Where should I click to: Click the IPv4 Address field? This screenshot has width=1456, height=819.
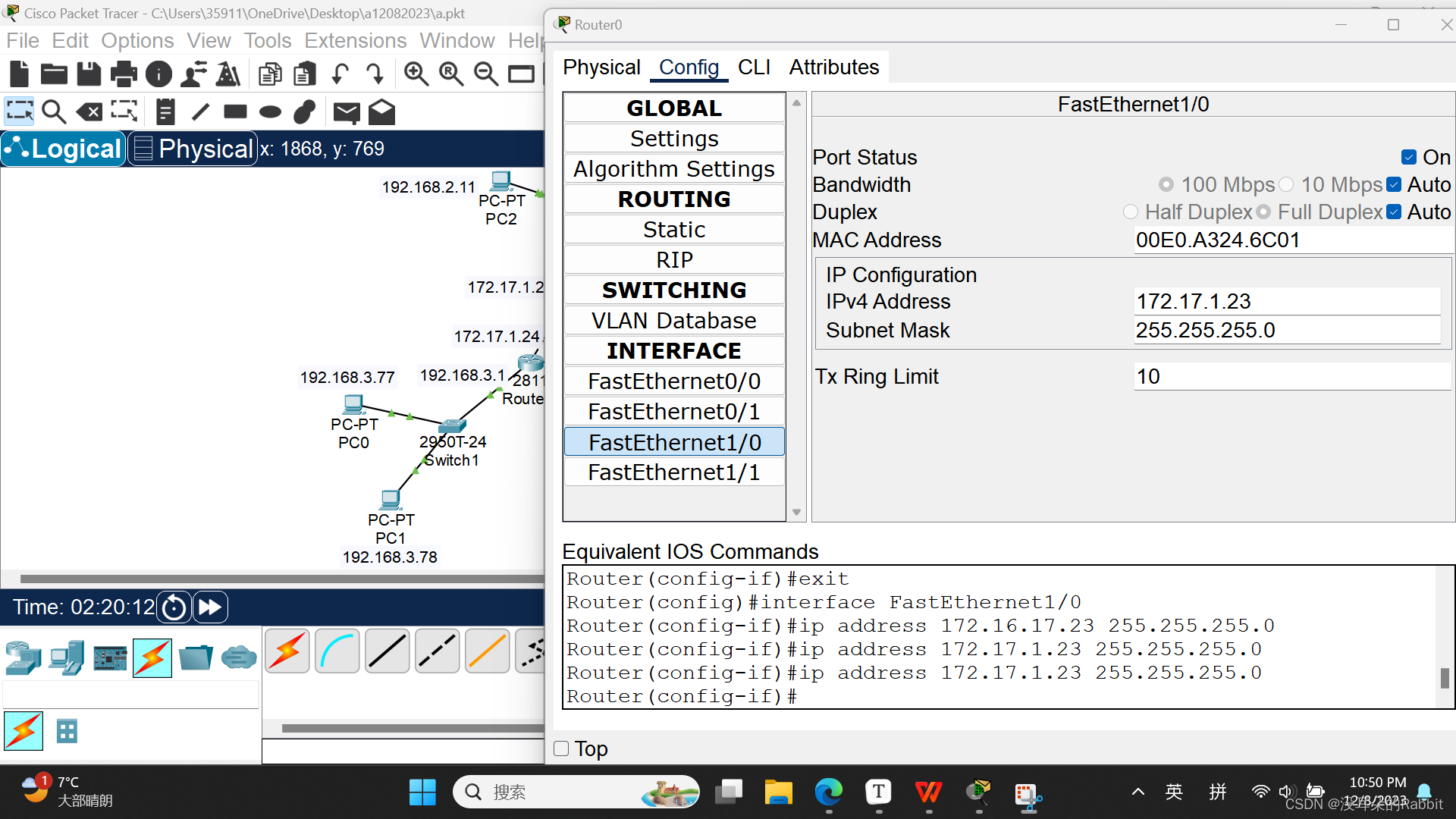click(1287, 301)
